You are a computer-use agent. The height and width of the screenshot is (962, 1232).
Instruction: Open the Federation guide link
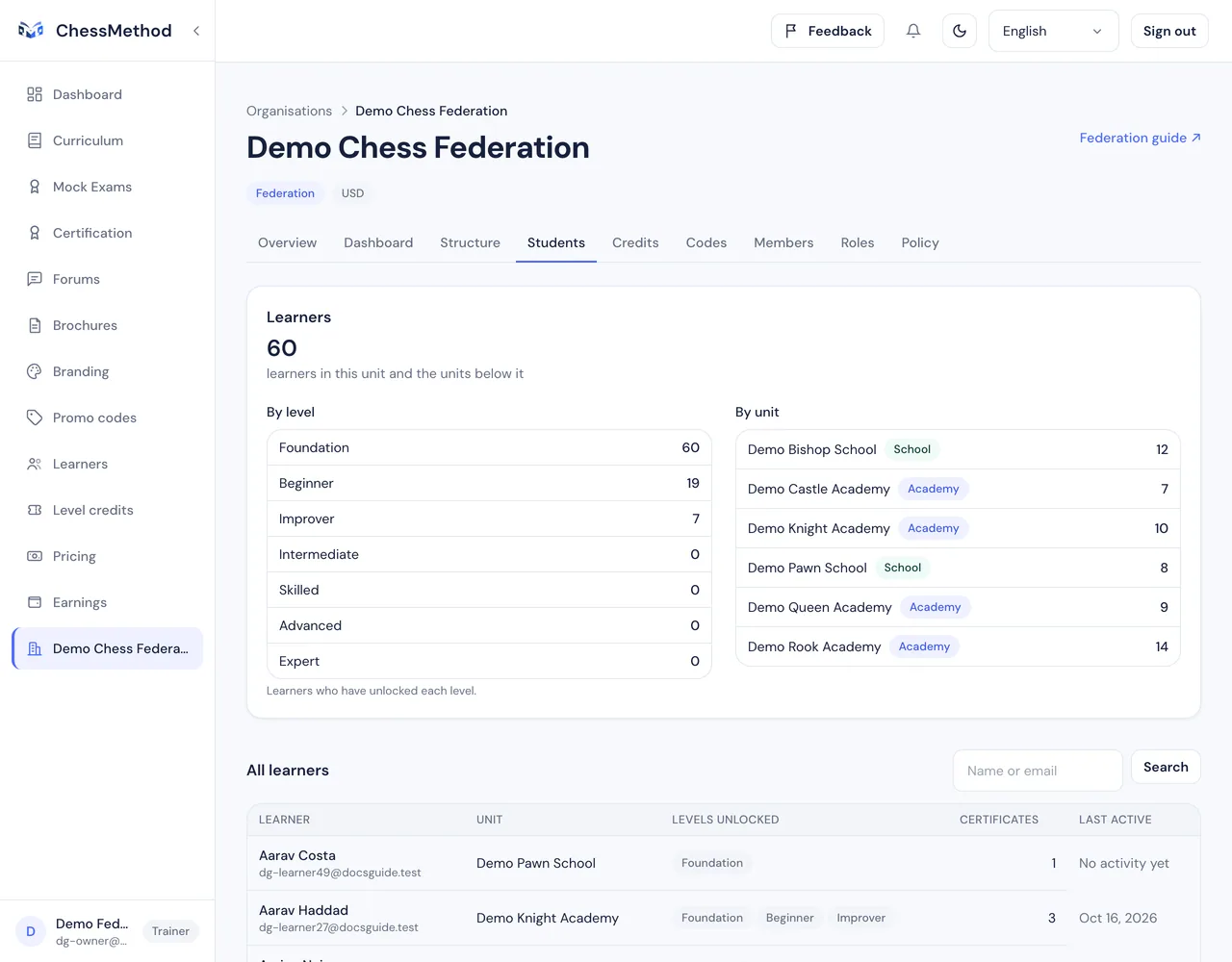[1140, 138]
